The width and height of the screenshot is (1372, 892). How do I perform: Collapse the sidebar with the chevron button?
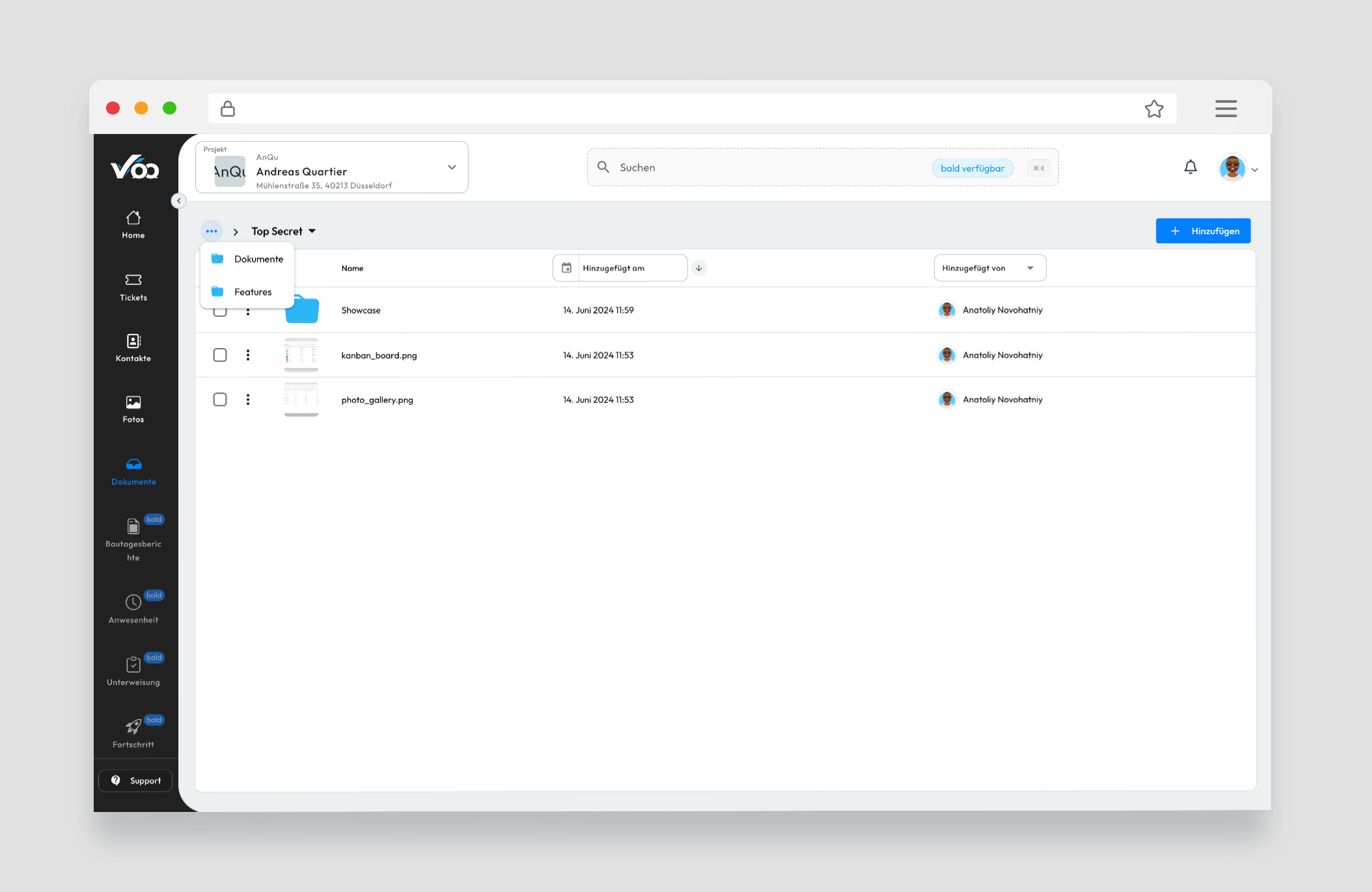(178, 201)
